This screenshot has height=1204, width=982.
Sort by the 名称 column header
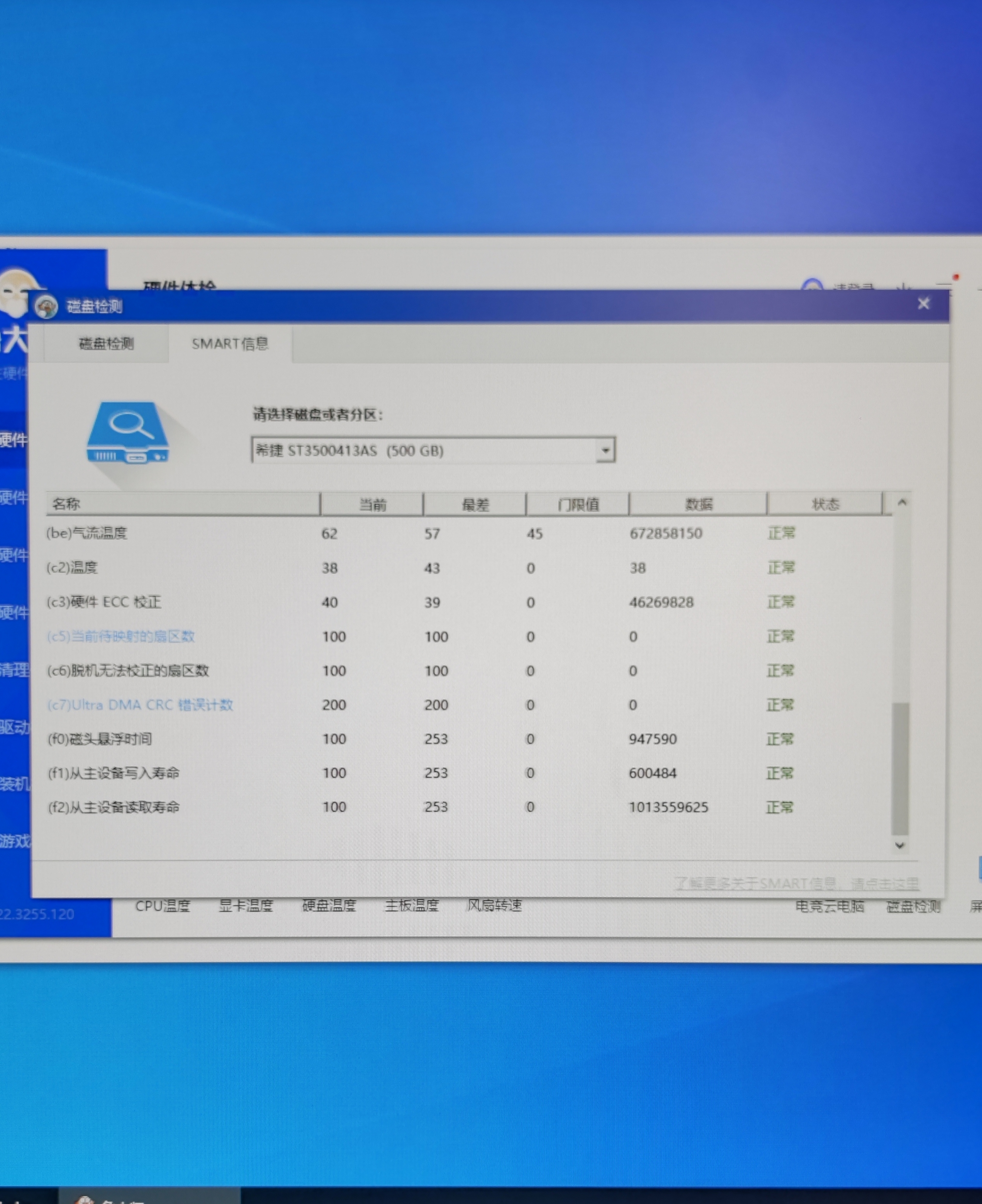tap(183, 504)
